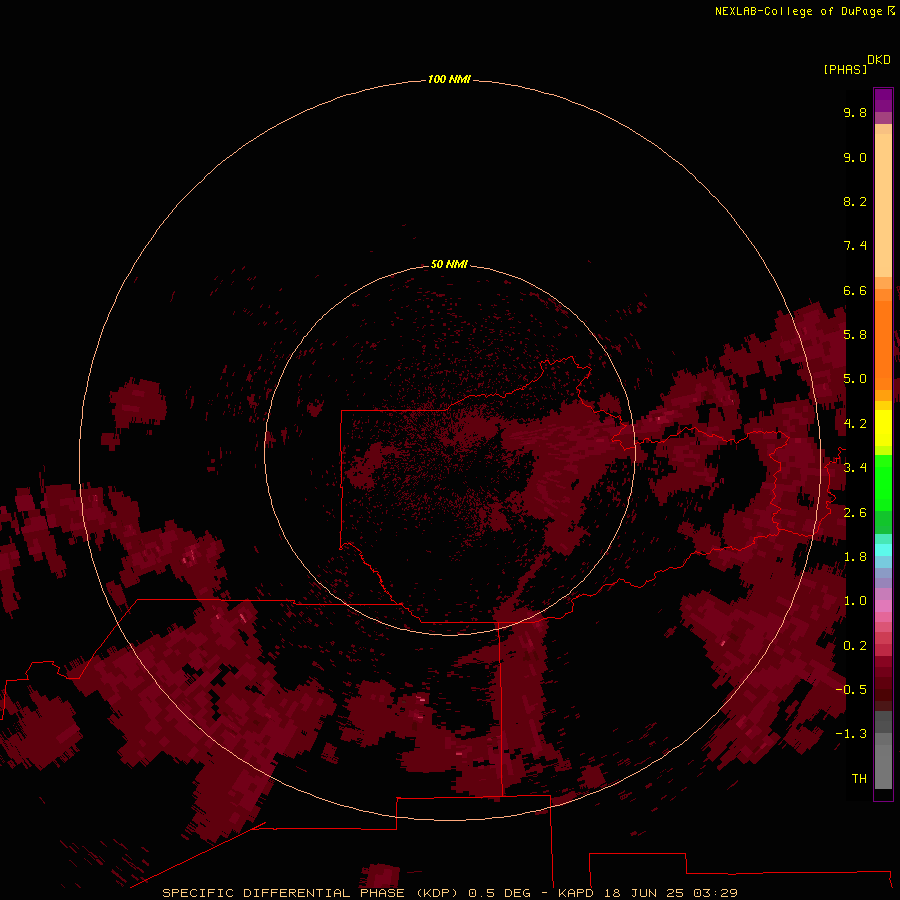The image size is (900, 900).
Task: Click the 5.0 scale value label
Action: tap(855, 379)
